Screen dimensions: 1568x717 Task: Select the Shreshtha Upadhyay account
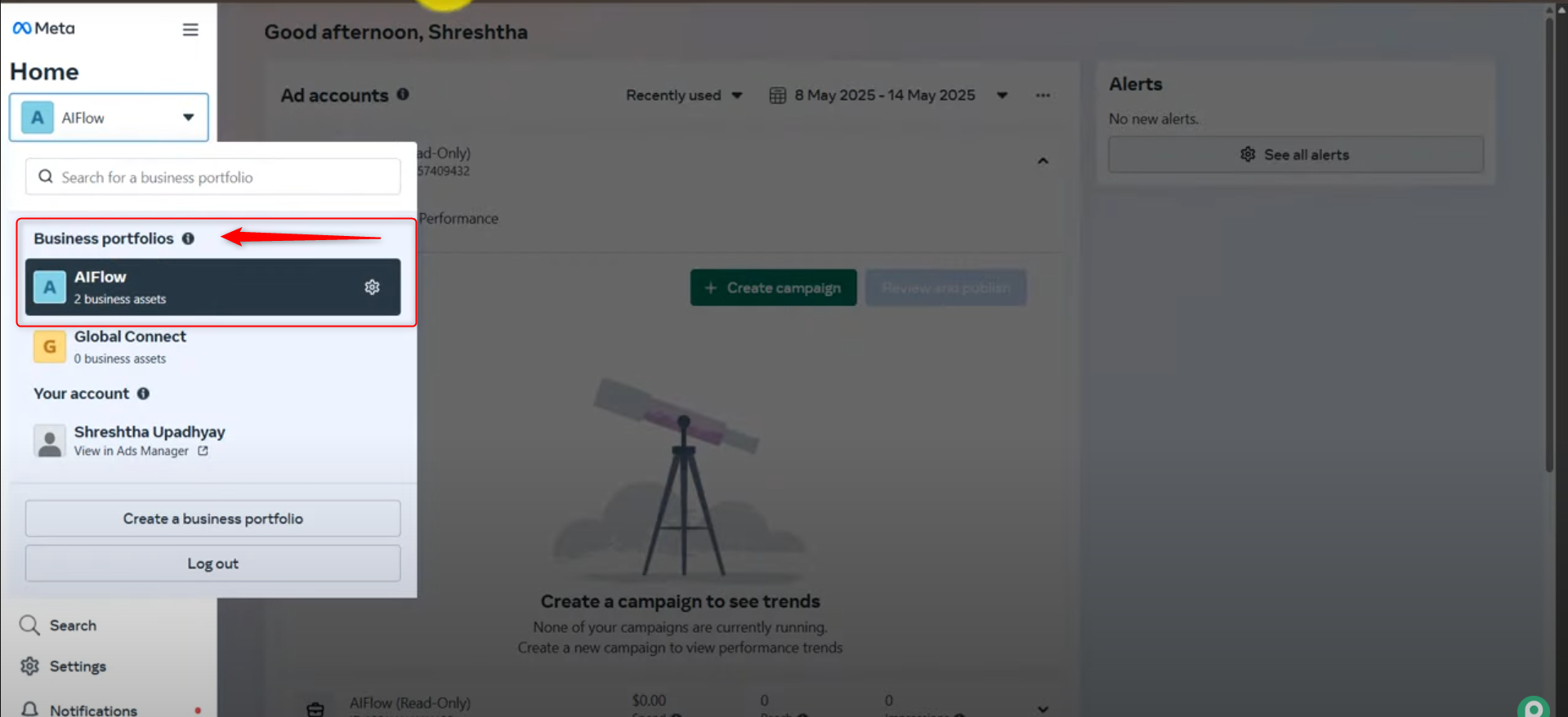212,441
